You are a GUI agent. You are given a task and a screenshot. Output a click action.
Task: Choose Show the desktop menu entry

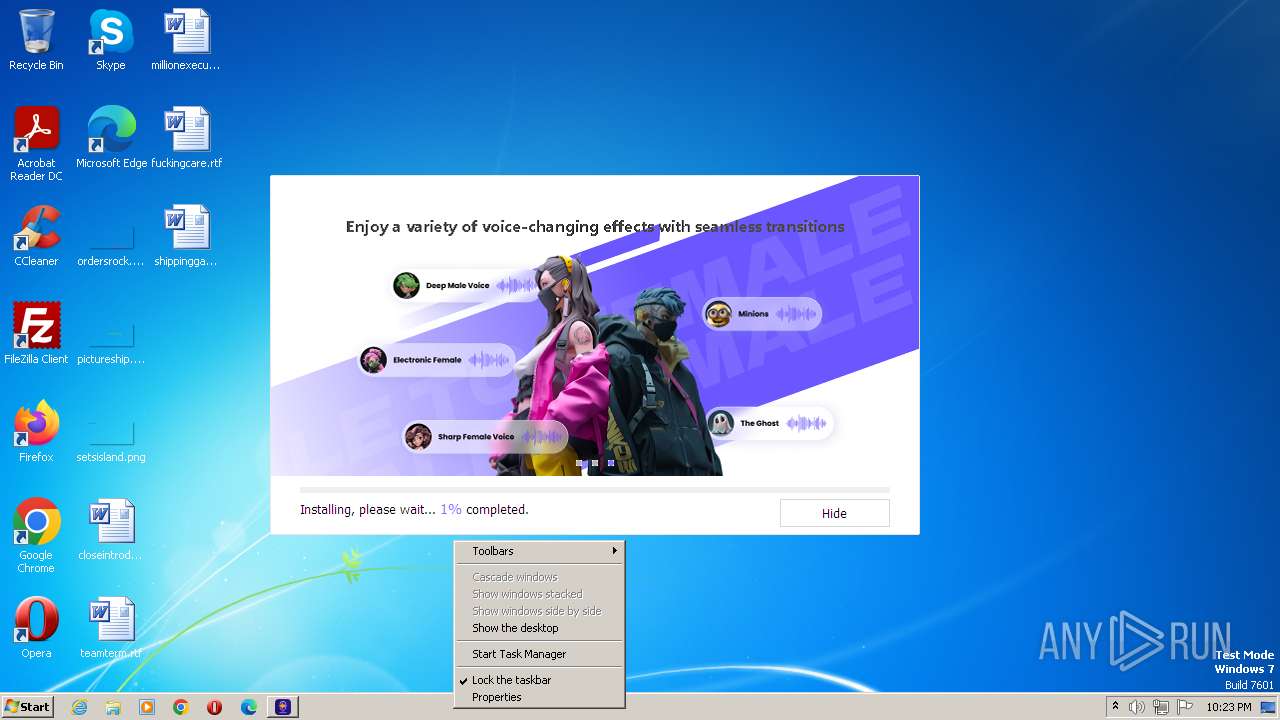point(539,628)
